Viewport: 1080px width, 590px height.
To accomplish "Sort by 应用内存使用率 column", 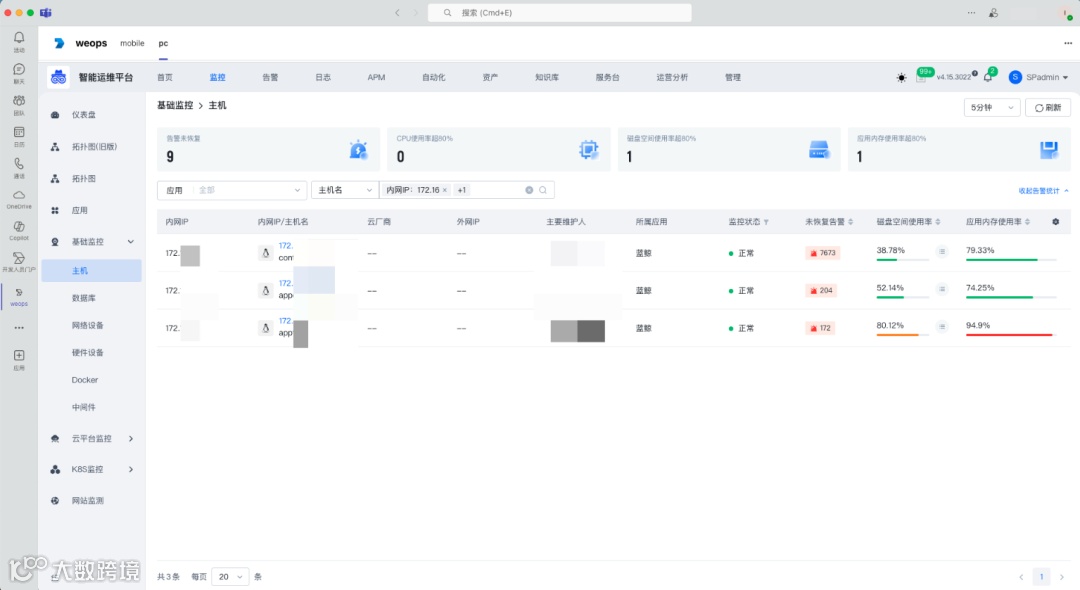I will tap(1027, 222).
